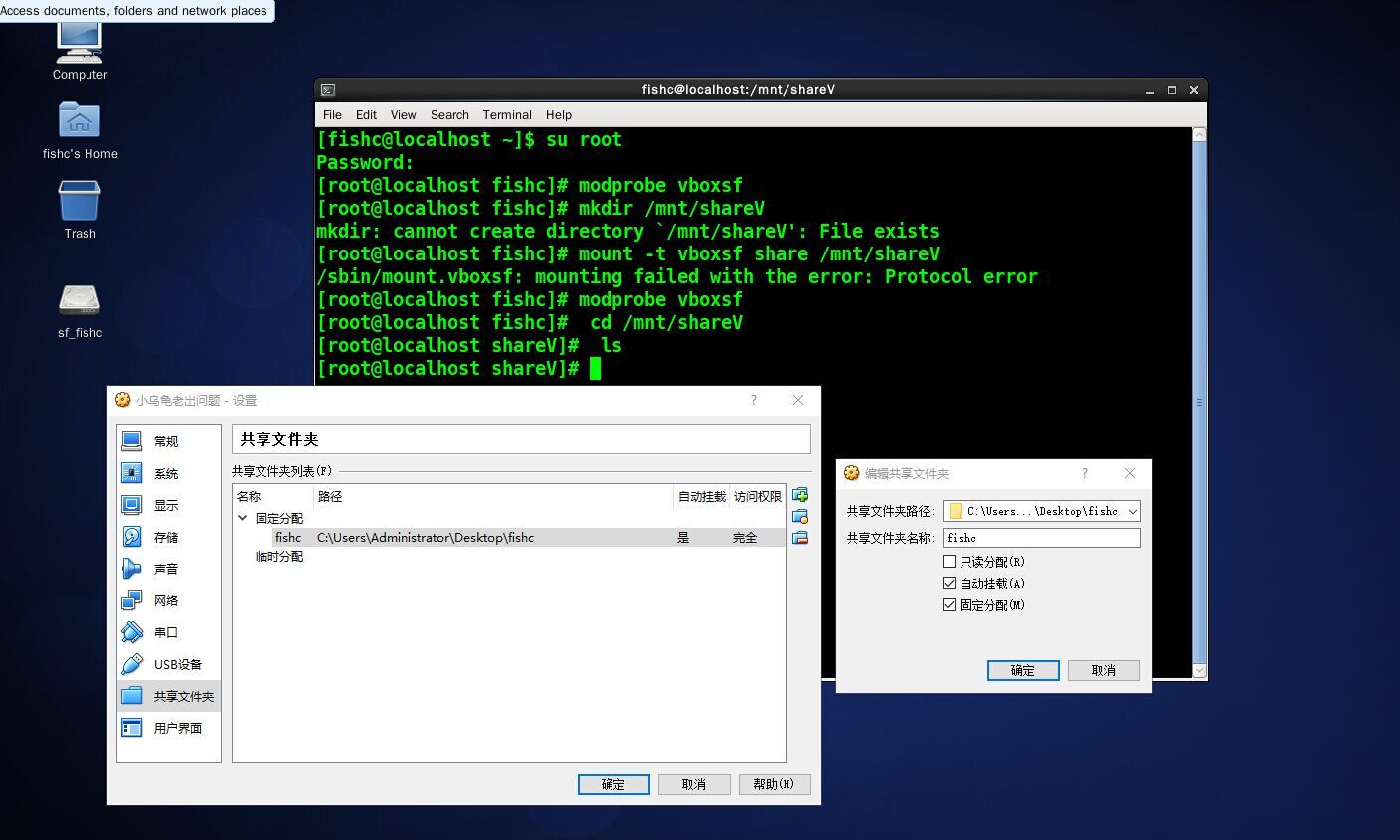The width and height of the screenshot is (1400, 840).
Task: Close the 编辑共享文件夹 dialog
Action: [x=1130, y=473]
